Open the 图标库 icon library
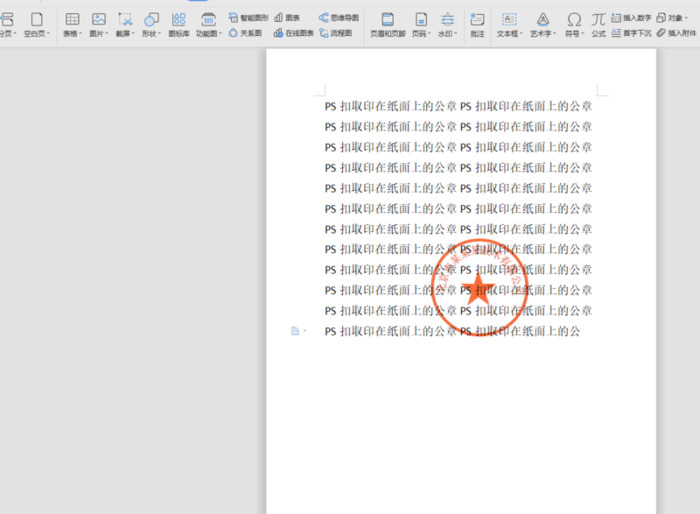 (178, 19)
